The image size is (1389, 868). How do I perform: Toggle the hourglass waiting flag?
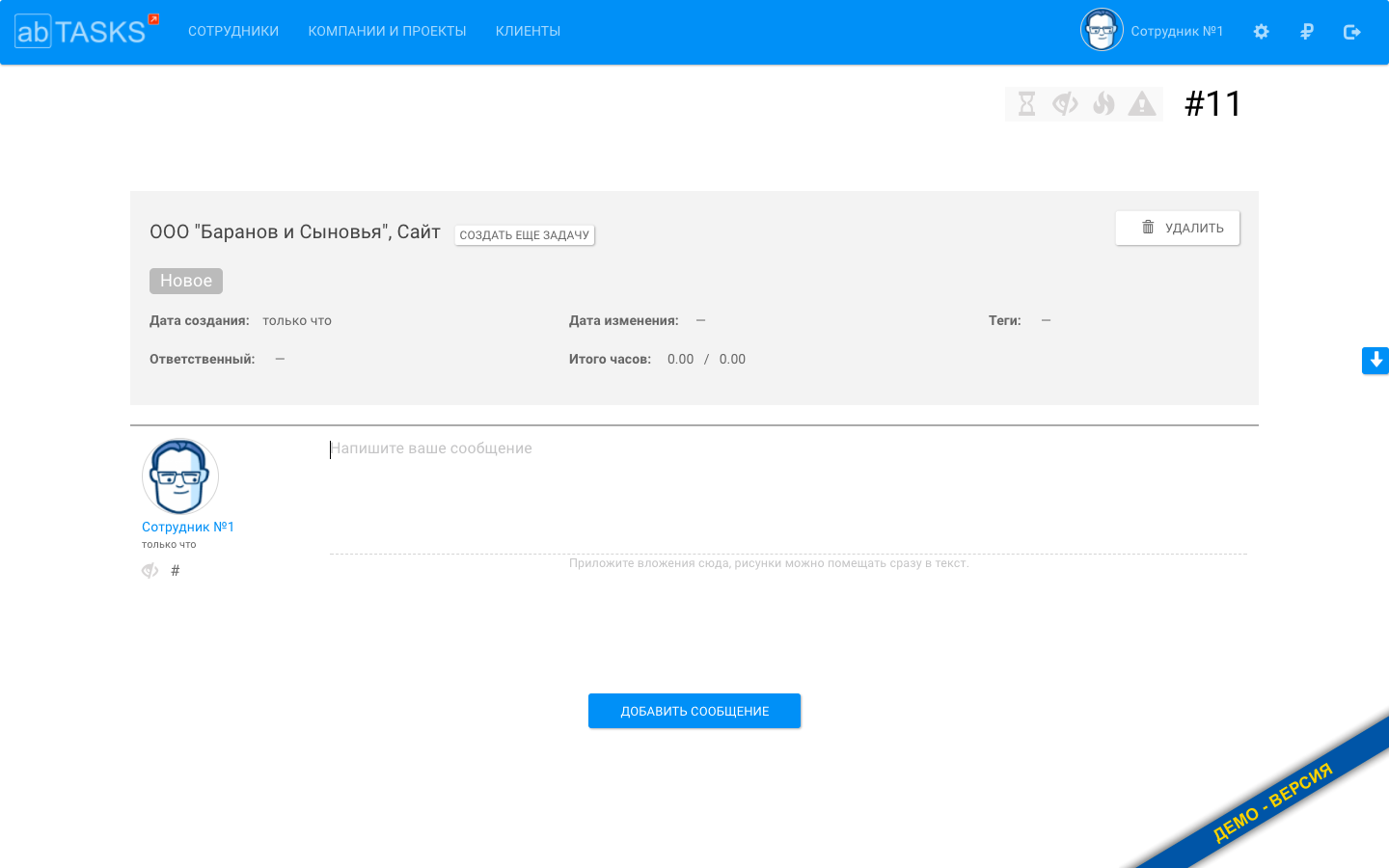1026,104
